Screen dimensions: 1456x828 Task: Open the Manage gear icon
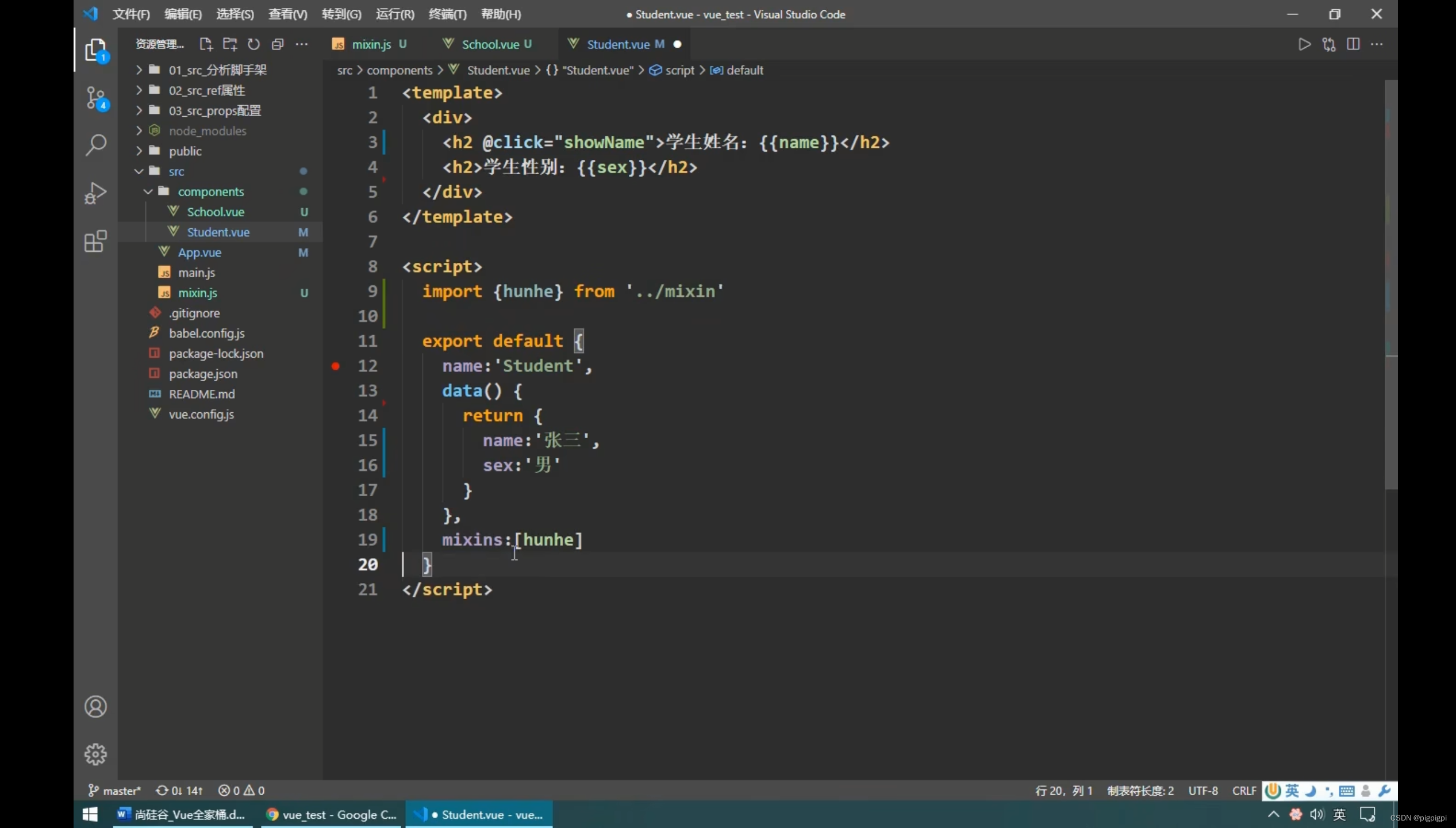[x=96, y=754]
